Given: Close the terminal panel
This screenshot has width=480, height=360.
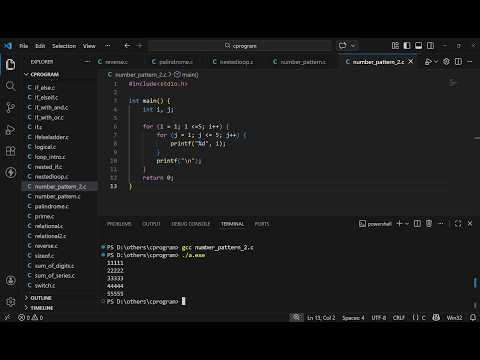Looking at the screenshot, I should pos(470,224).
